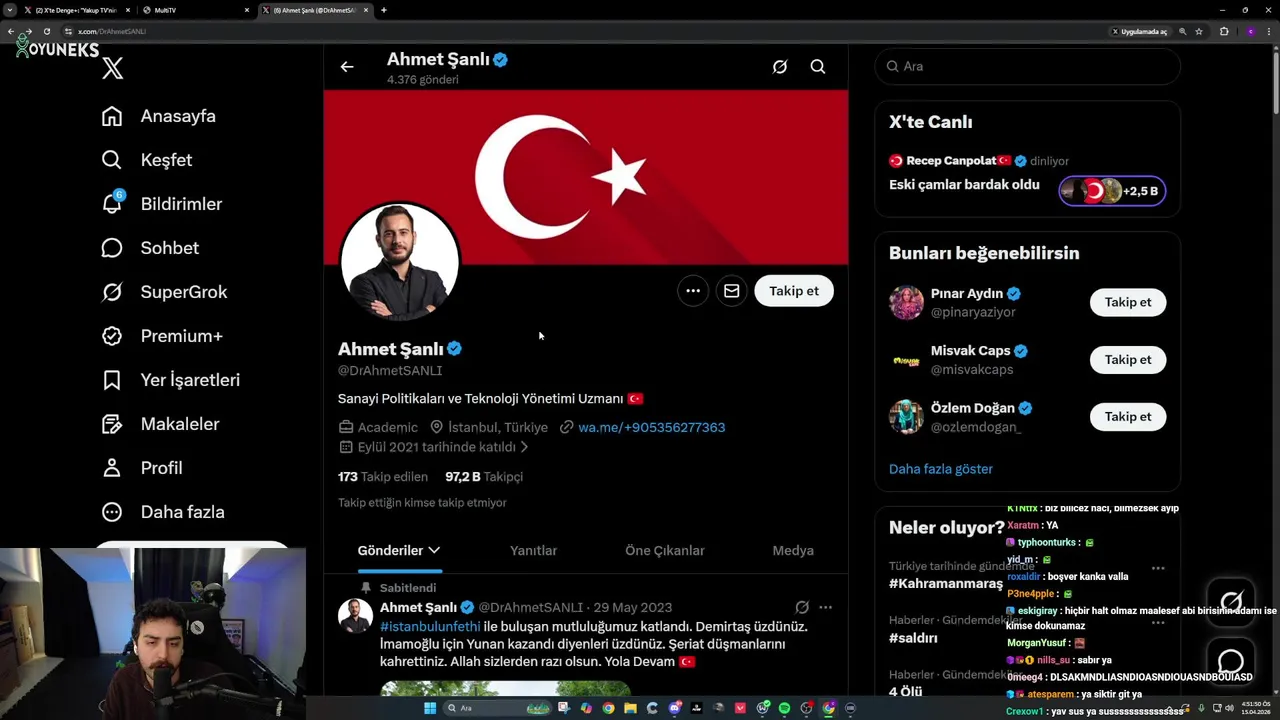Open more options for #Kahramanmaraş trend
This screenshot has width=1280, height=720.
coord(1158,568)
